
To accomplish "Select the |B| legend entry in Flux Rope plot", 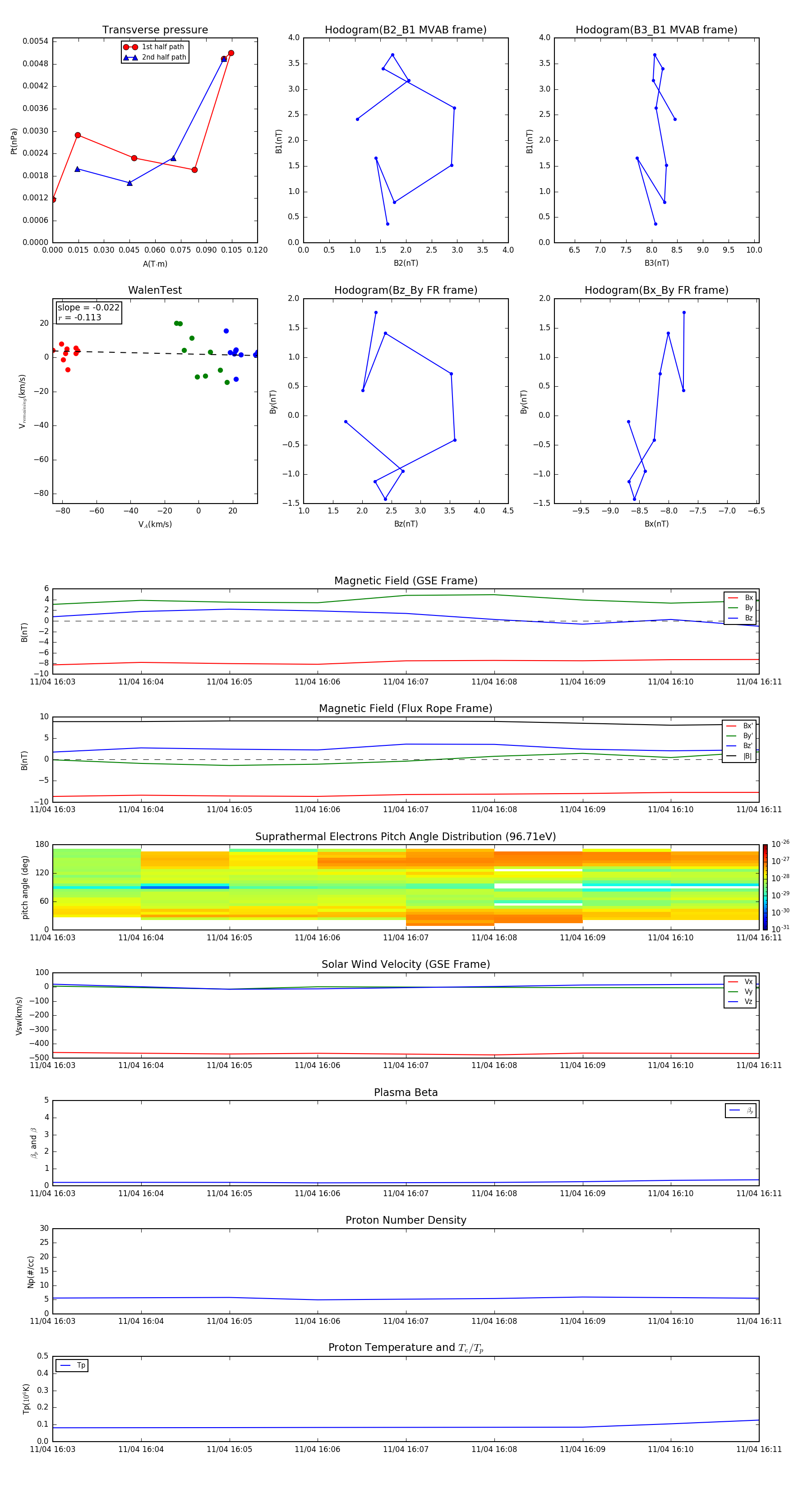I will pos(740,756).
